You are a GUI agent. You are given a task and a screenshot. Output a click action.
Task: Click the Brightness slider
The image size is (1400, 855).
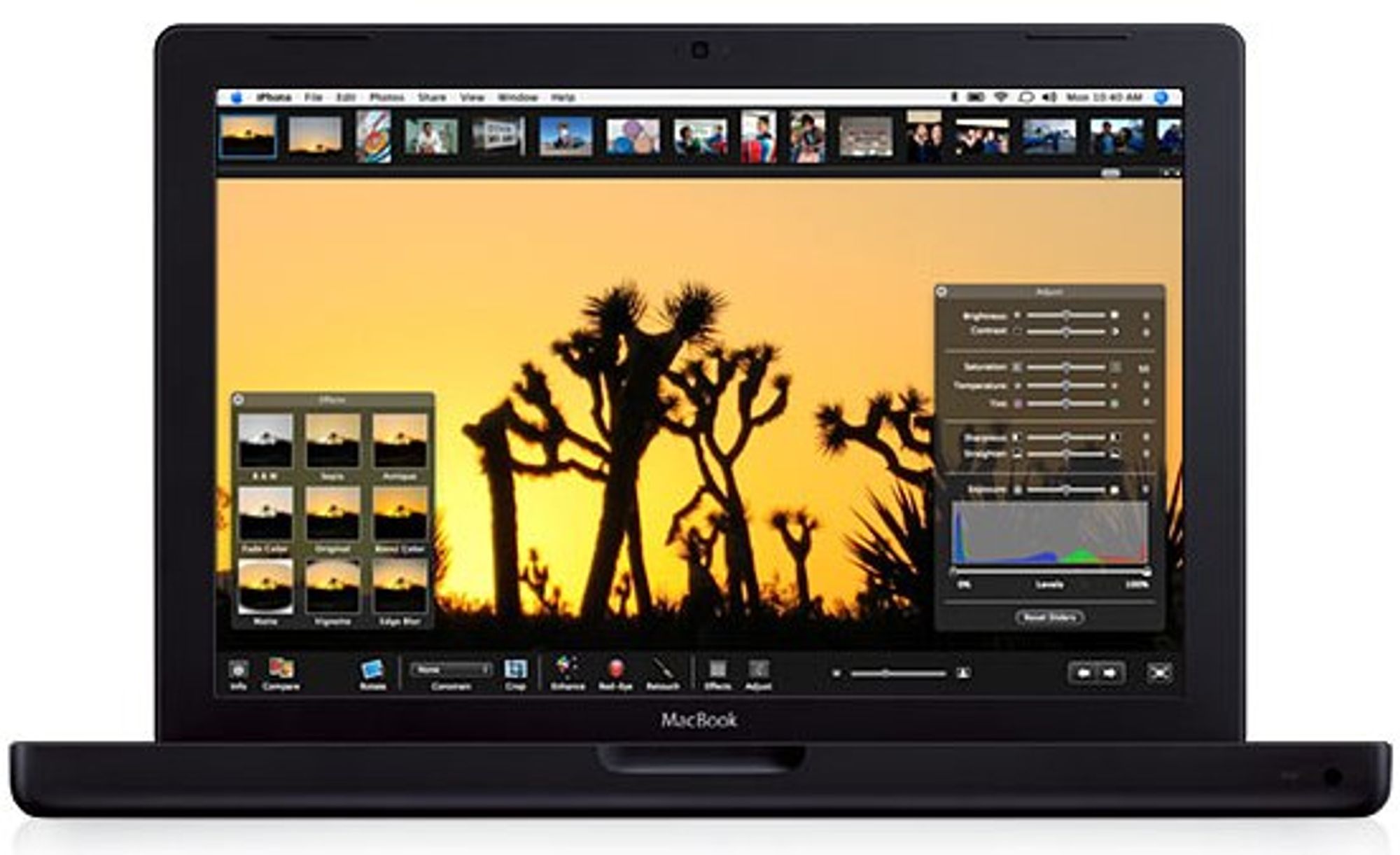[x=1065, y=315]
